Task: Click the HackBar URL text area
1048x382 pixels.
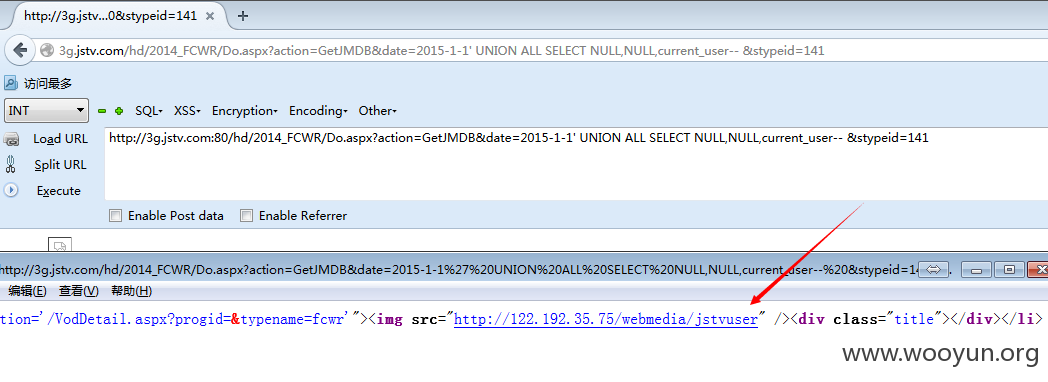Action: click(x=576, y=164)
